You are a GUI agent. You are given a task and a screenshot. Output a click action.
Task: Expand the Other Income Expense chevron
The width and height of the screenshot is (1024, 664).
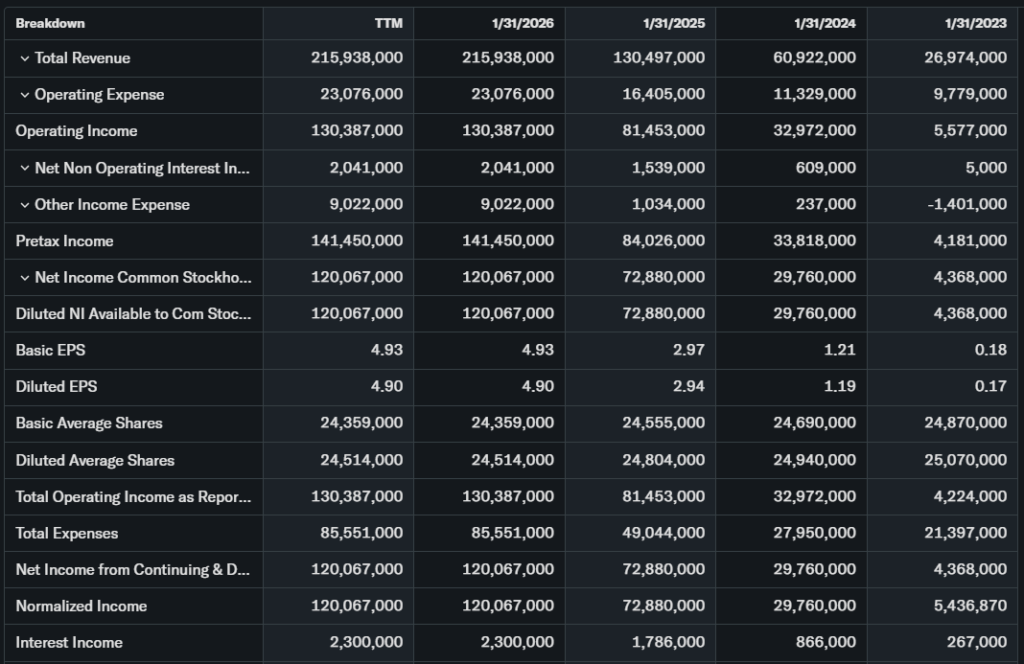(x=25, y=205)
